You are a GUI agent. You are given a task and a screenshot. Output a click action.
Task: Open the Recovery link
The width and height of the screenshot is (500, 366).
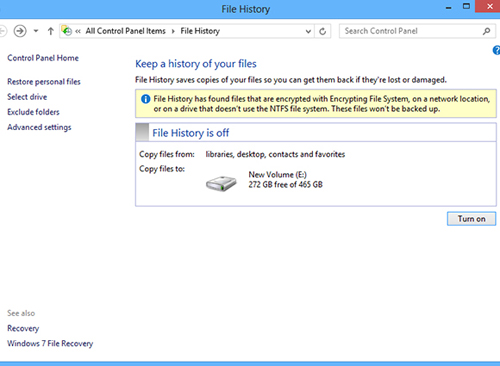pyautogui.click(x=23, y=328)
